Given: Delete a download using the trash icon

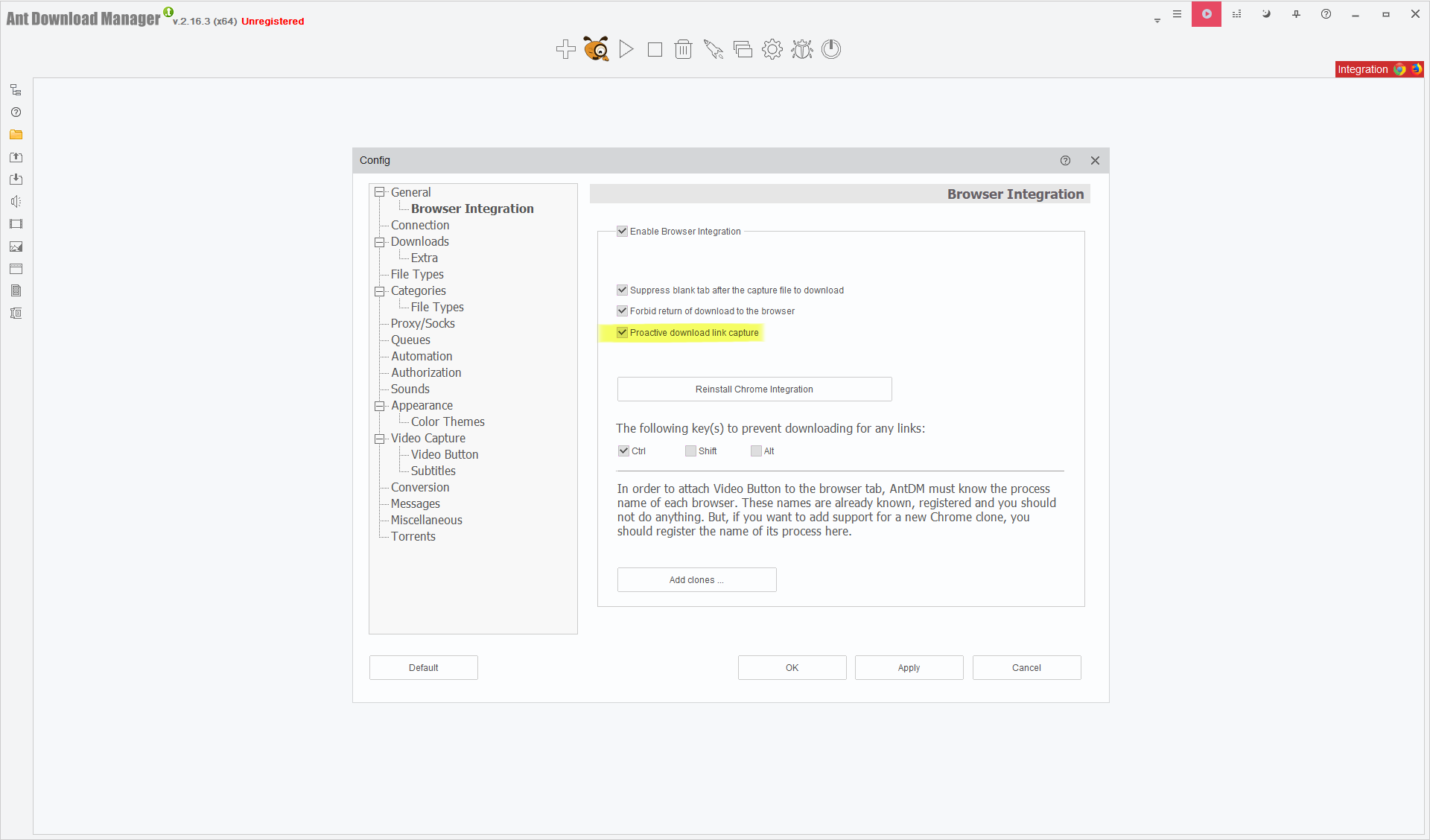Looking at the screenshot, I should (683, 49).
